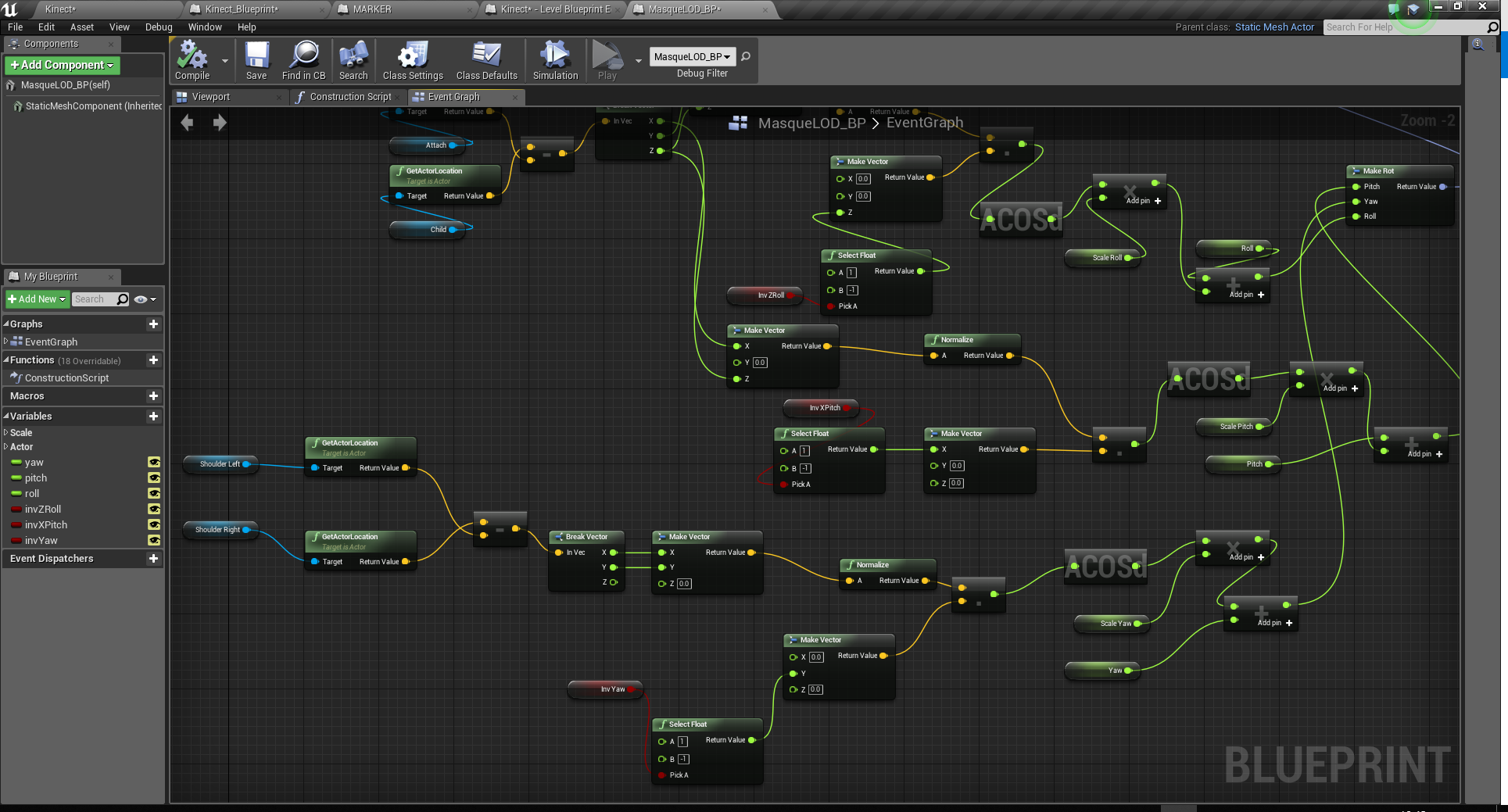The width and height of the screenshot is (1508, 812).
Task: Go forward in graph navigation history
Action: point(220,122)
